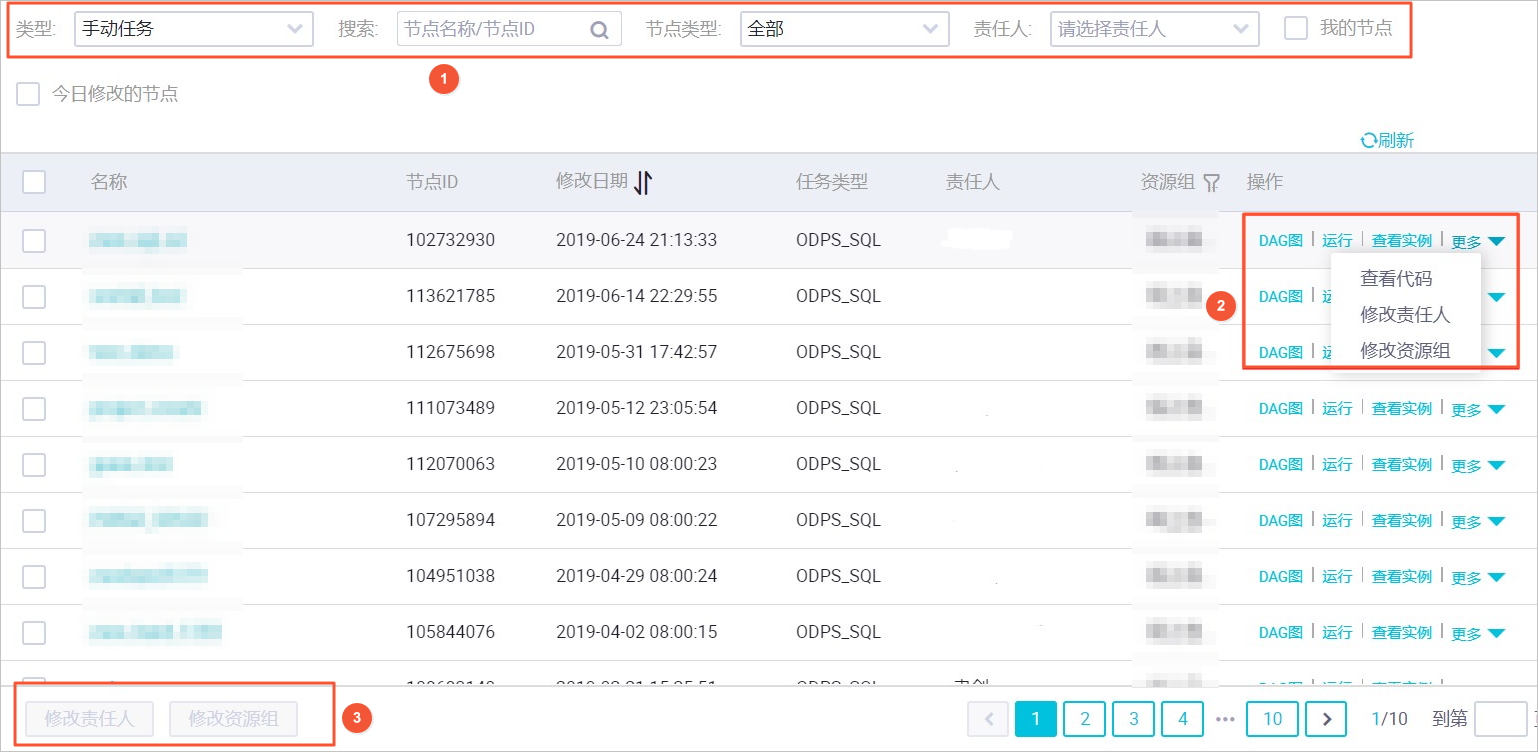
Task: Choose 修改资源组 from the 更多 menu
Action: 1405,350
